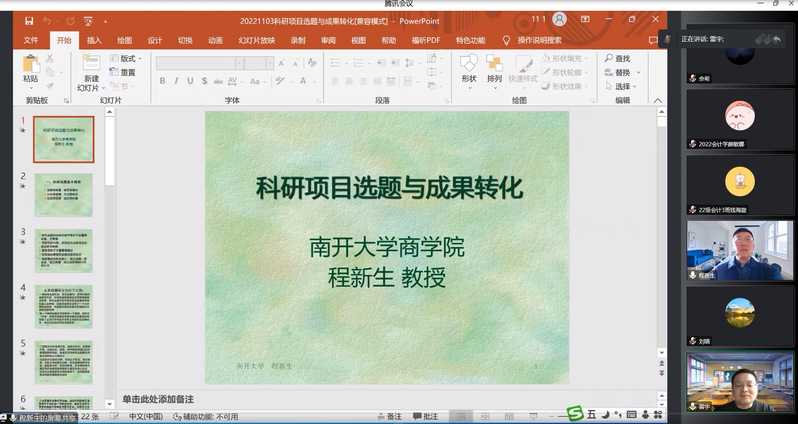Switch to the 插入 (Insert) tab

pyautogui.click(x=94, y=40)
